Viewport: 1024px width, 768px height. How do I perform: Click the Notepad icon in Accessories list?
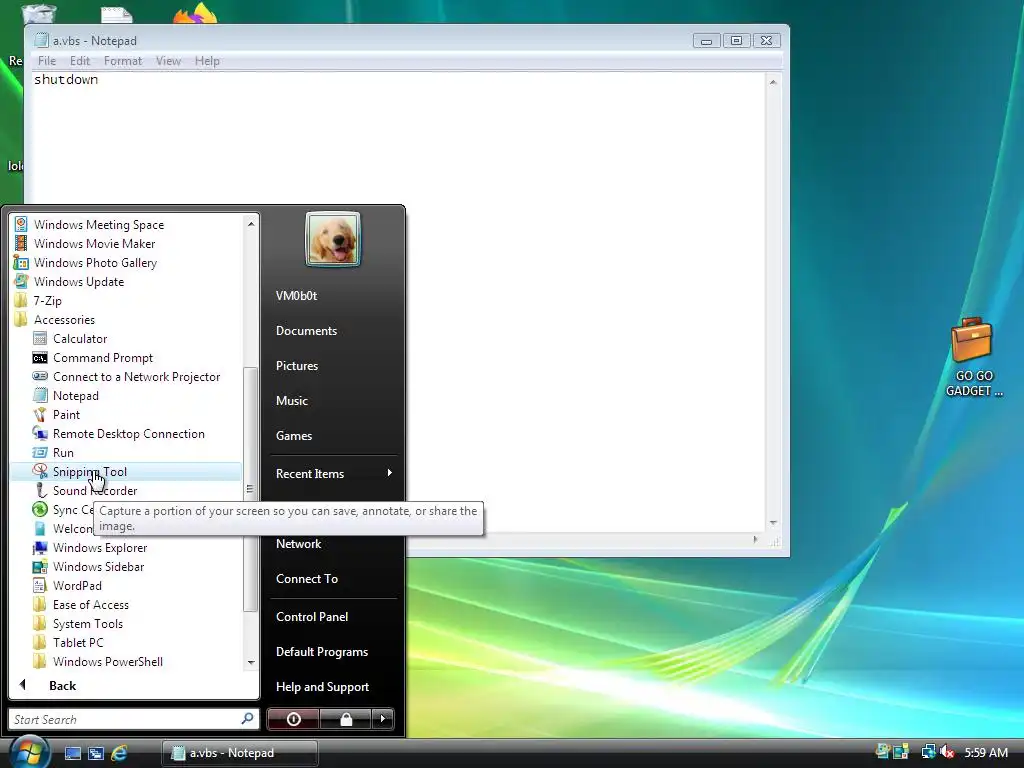click(40, 396)
